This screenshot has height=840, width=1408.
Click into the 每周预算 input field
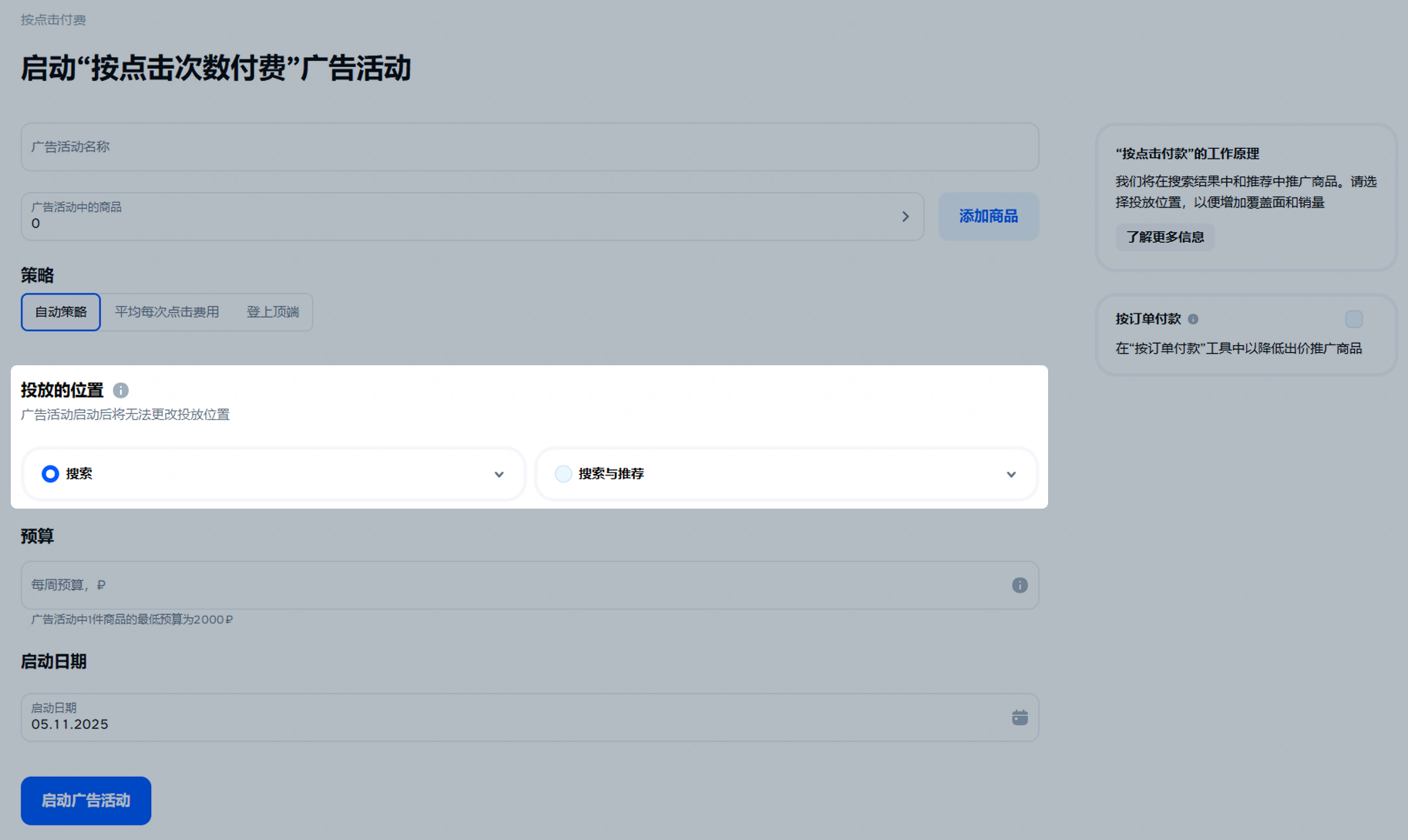pos(509,586)
